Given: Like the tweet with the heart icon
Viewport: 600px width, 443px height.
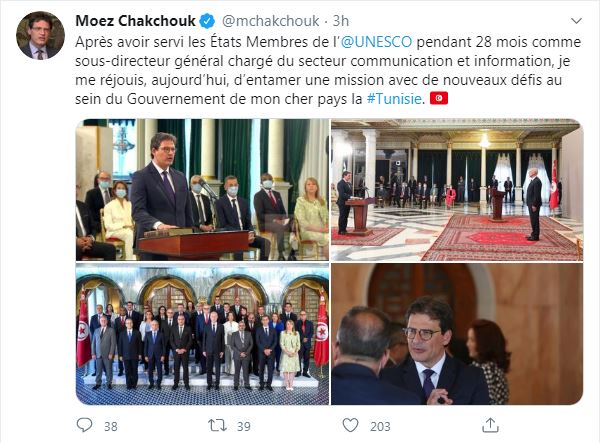Looking at the screenshot, I should point(350,425).
